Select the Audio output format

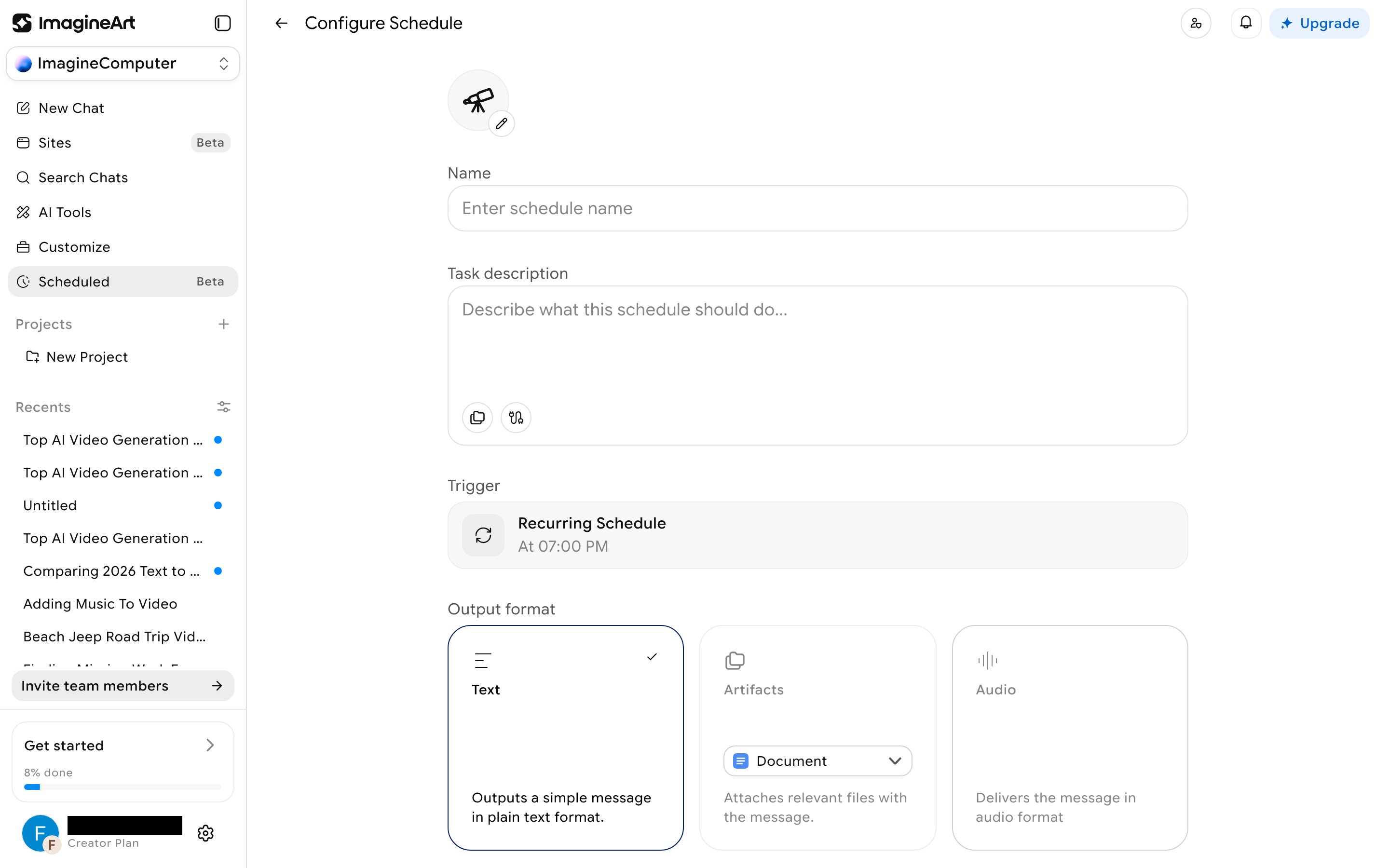[1070, 738]
